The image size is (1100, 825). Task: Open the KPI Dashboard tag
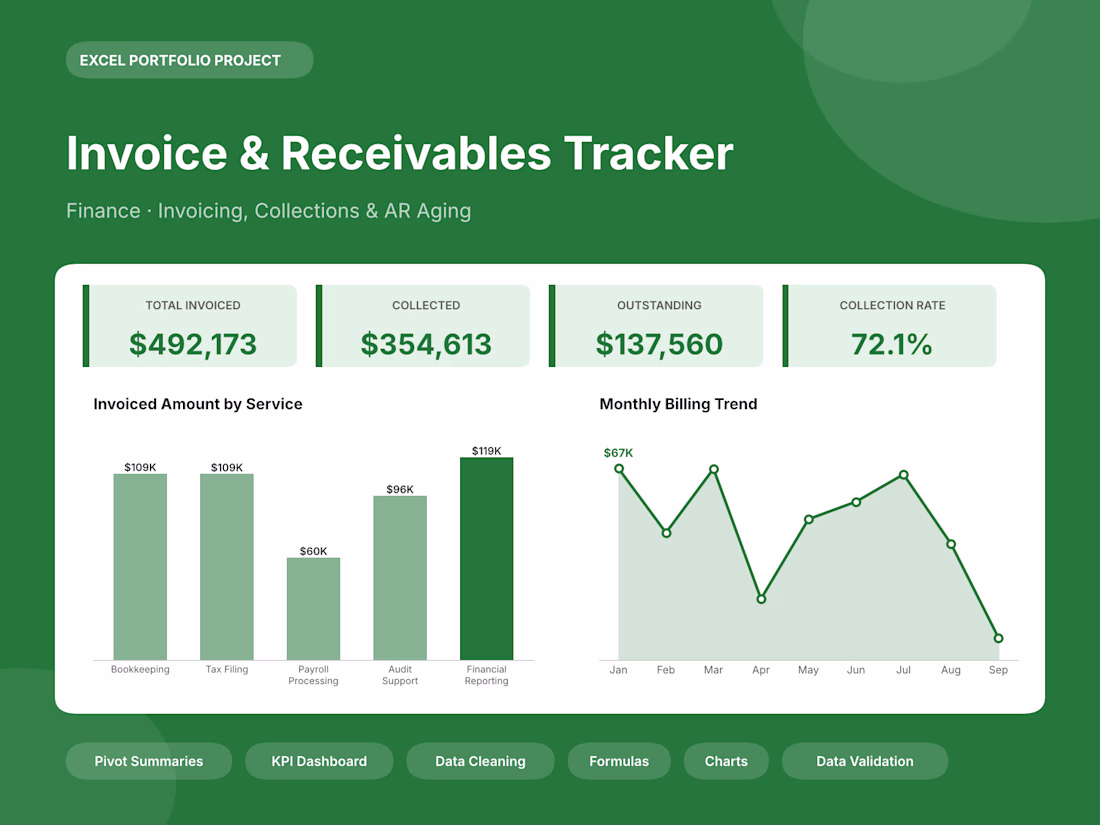tap(319, 761)
